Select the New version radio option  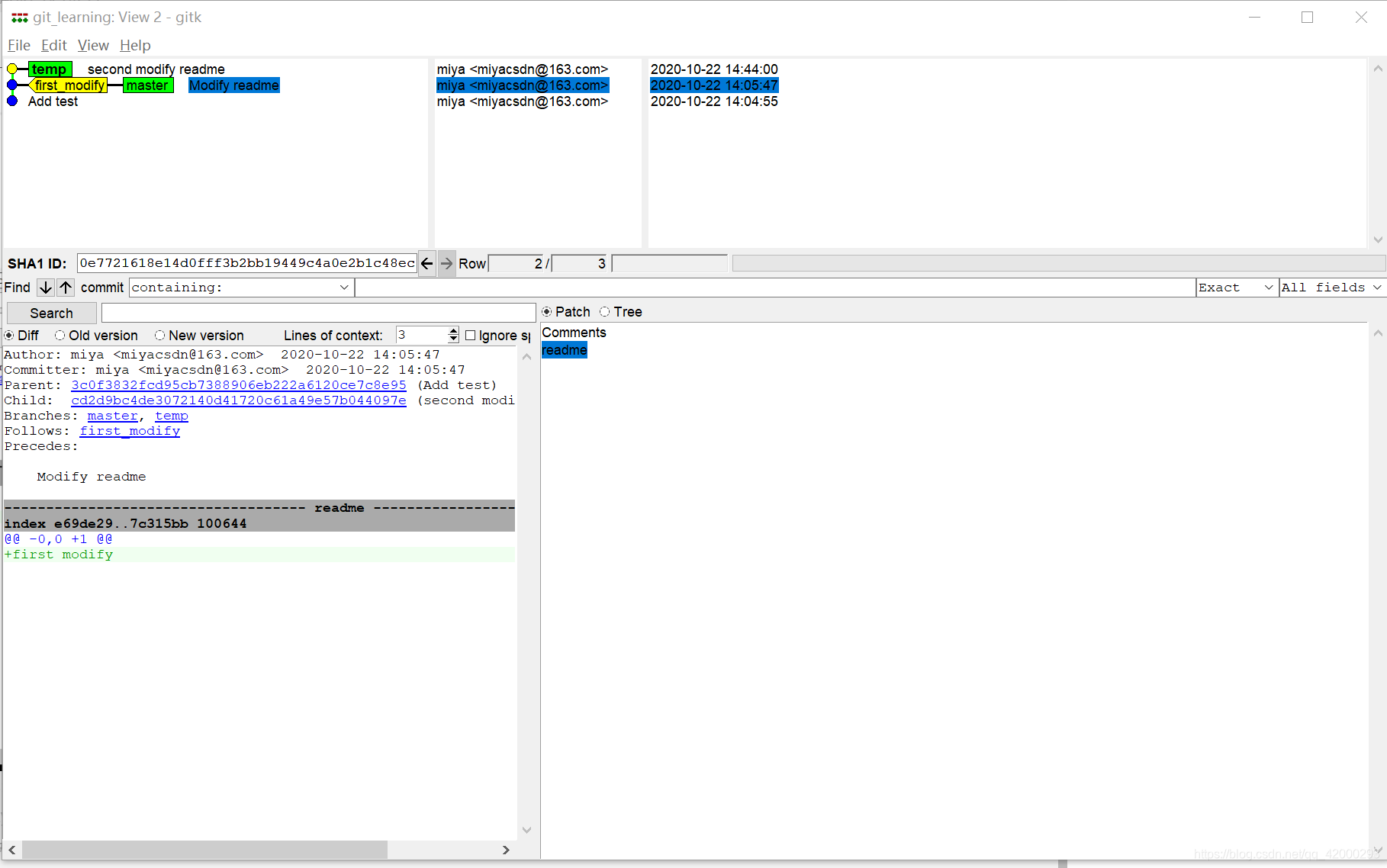click(159, 336)
